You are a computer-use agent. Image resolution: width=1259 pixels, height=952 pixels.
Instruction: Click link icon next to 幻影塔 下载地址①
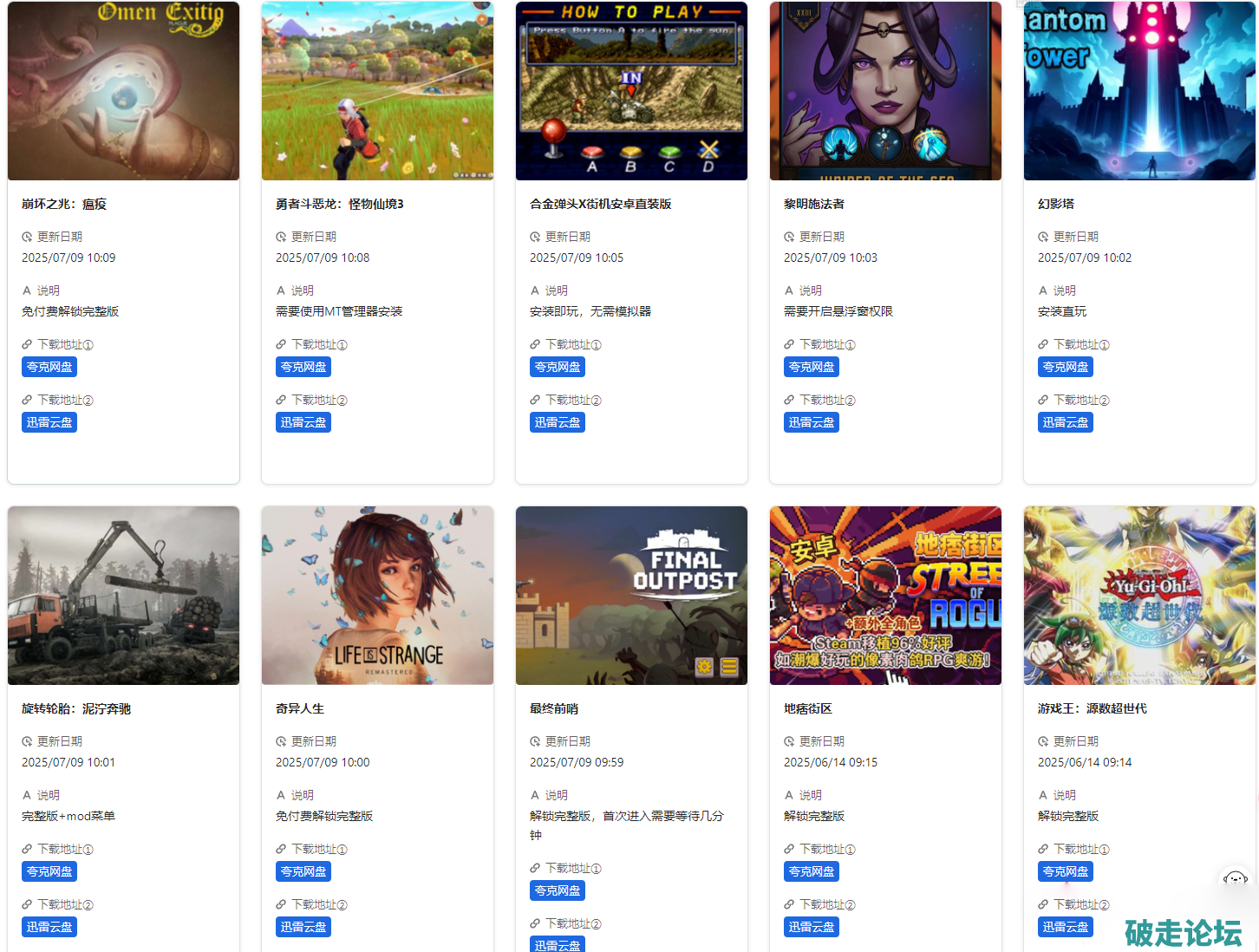(x=1043, y=344)
